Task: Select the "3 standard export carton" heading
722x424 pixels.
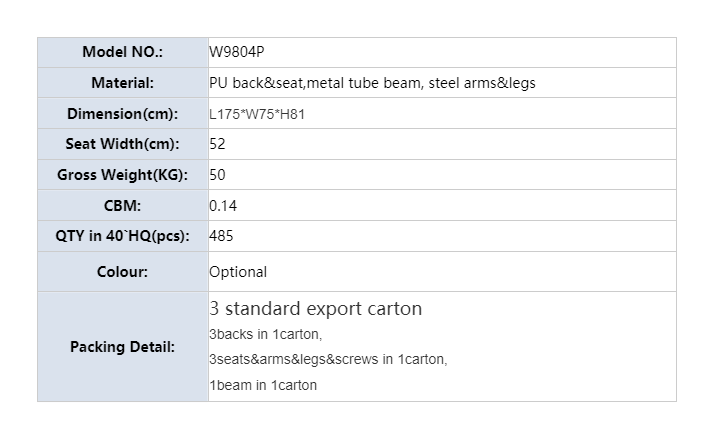Action: point(315,309)
